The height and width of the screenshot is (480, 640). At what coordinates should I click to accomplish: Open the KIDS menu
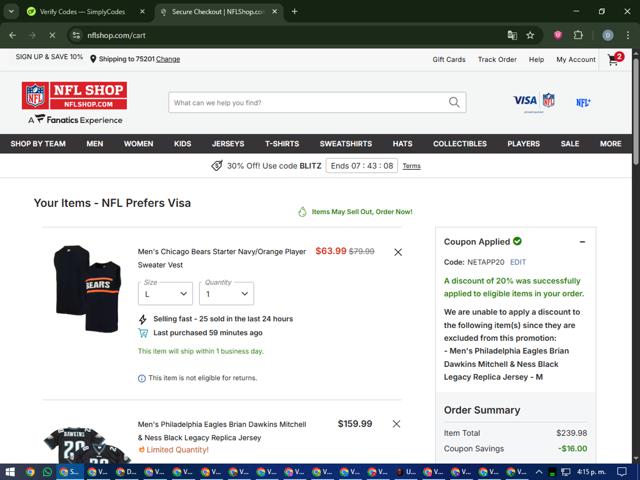(182, 144)
